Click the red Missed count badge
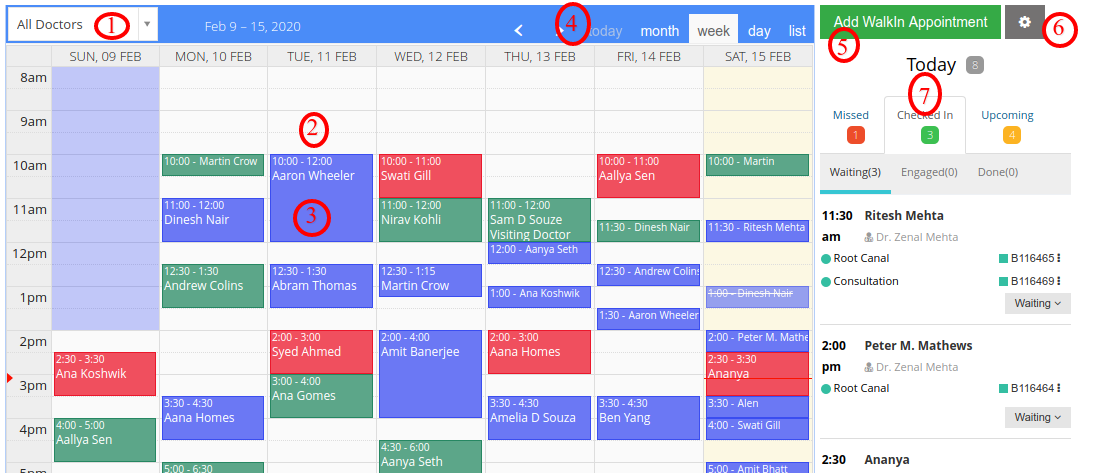 [x=856, y=135]
